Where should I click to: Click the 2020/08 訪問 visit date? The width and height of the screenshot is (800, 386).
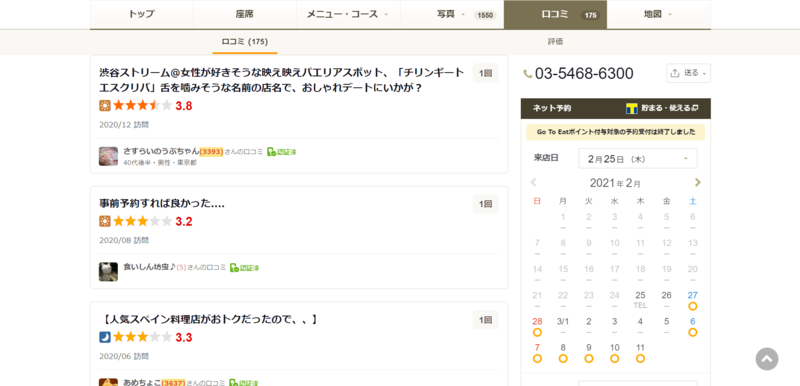tap(124, 240)
